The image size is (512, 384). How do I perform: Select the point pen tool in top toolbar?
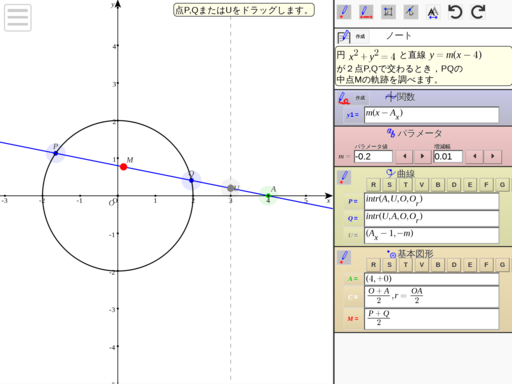pos(344,12)
